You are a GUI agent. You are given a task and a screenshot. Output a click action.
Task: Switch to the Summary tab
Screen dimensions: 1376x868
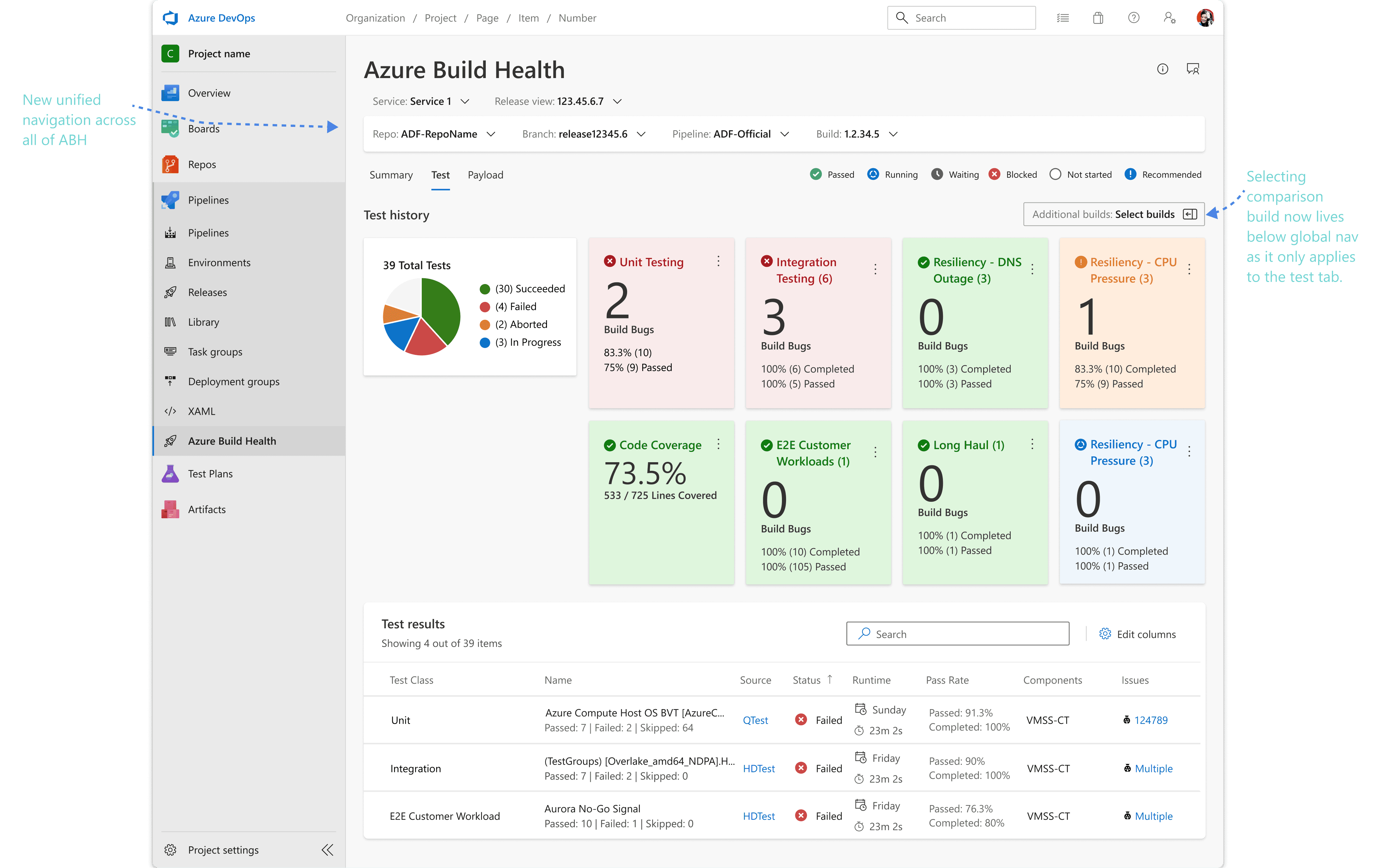(391, 175)
